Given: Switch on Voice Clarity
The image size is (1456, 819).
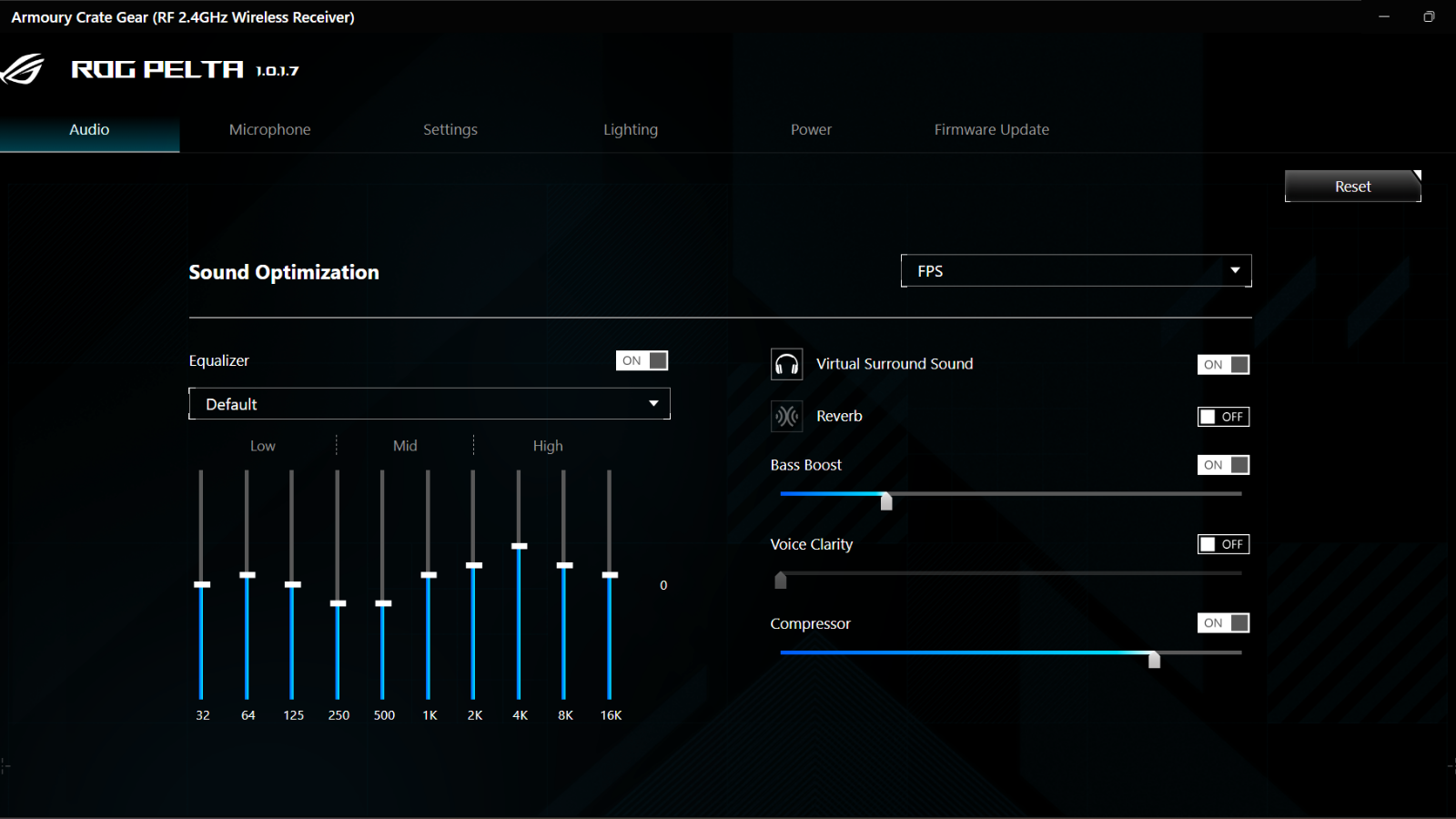Looking at the screenshot, I should (x=1223, y=544).
